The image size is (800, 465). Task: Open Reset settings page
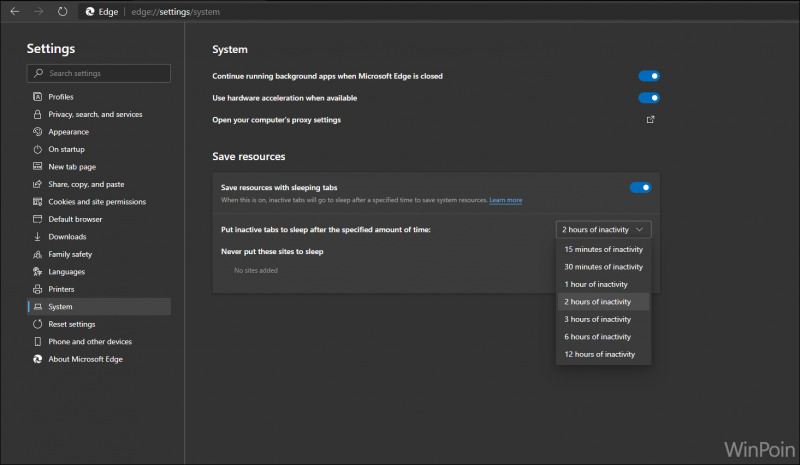pyautogui.click(x=99, y=324)
